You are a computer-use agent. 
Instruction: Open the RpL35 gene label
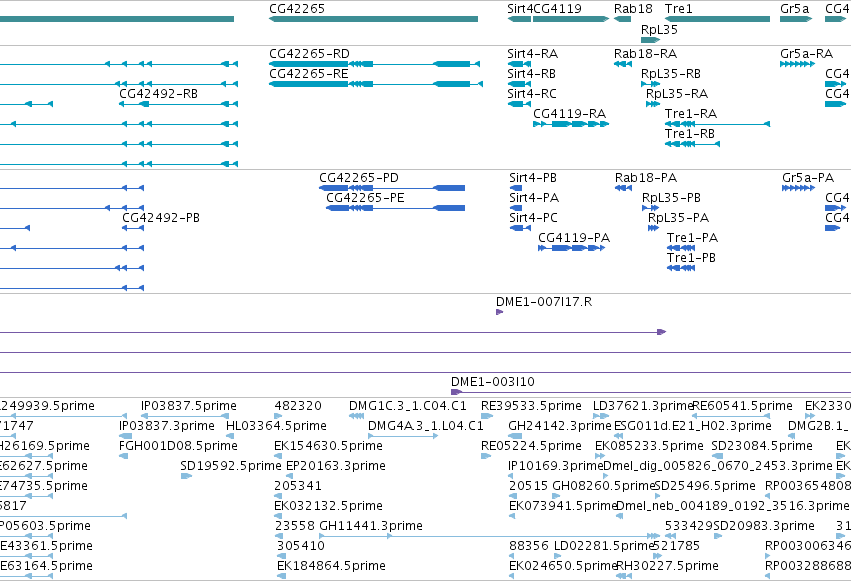(x=659, y=29)
